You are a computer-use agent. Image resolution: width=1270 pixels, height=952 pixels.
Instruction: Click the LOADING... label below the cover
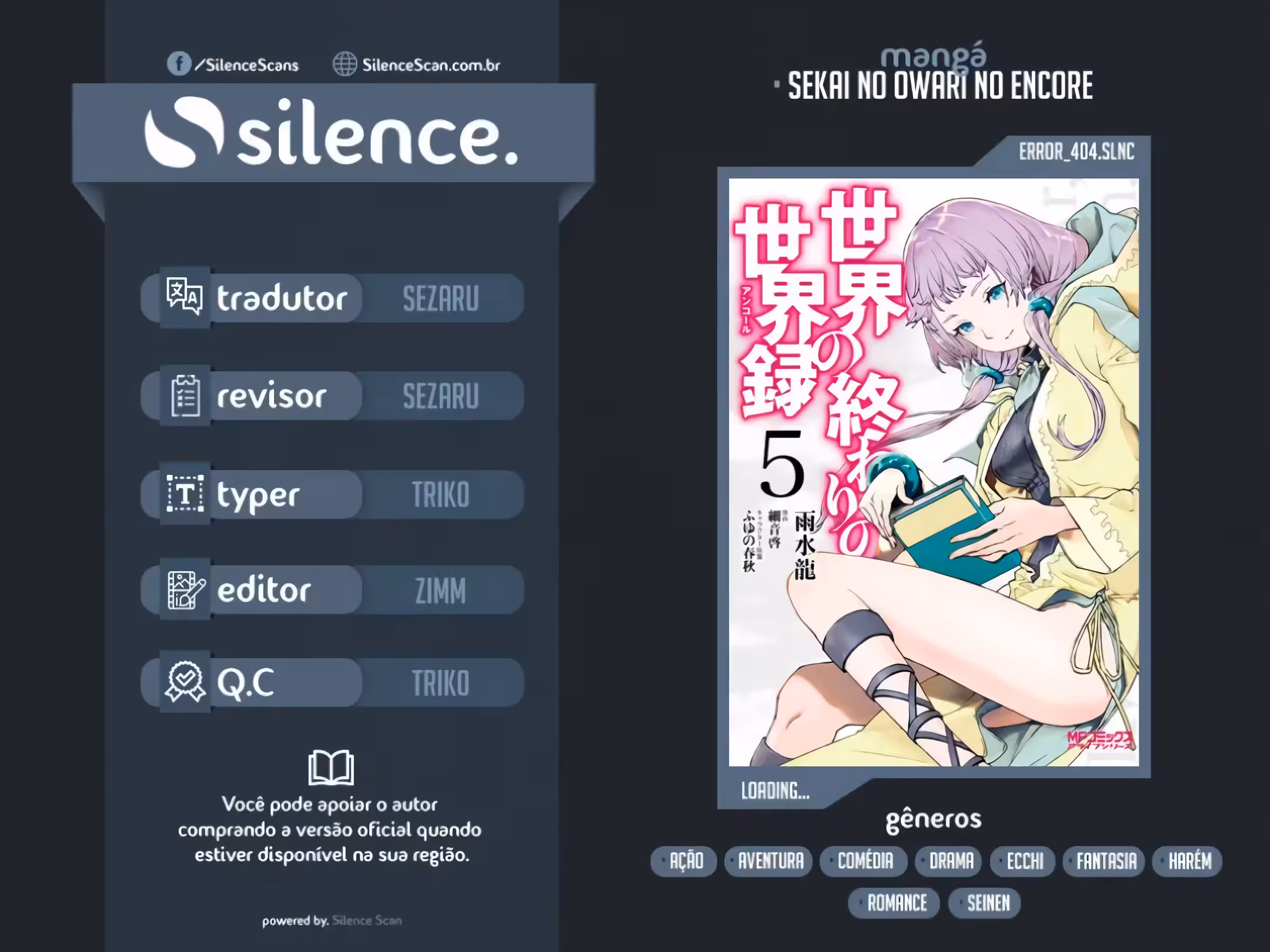tap(776, 791)
